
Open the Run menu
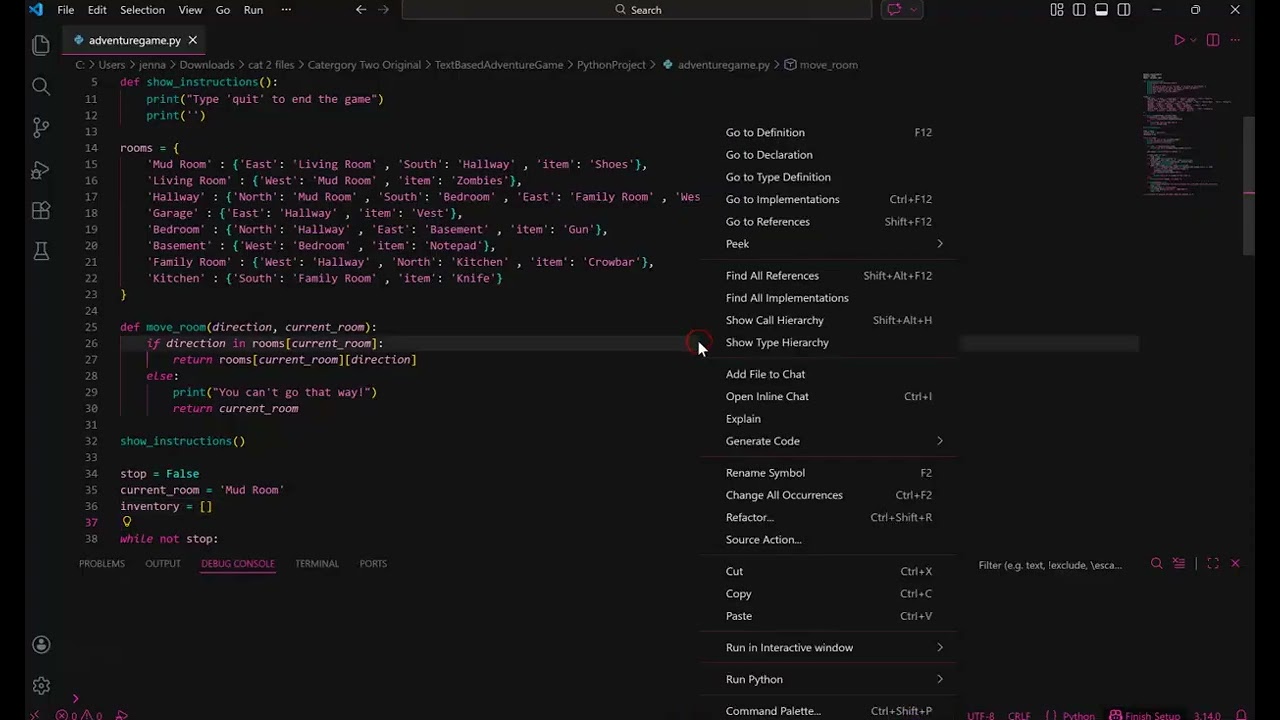(x=253, y=10)
